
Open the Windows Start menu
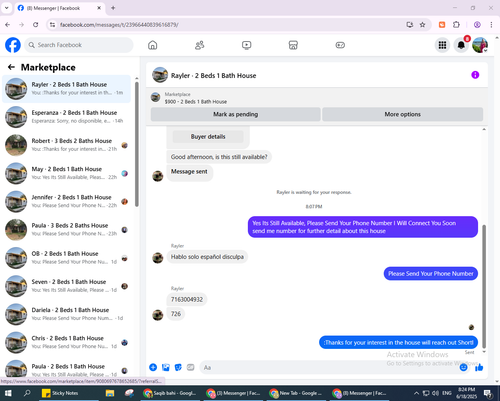8,393
